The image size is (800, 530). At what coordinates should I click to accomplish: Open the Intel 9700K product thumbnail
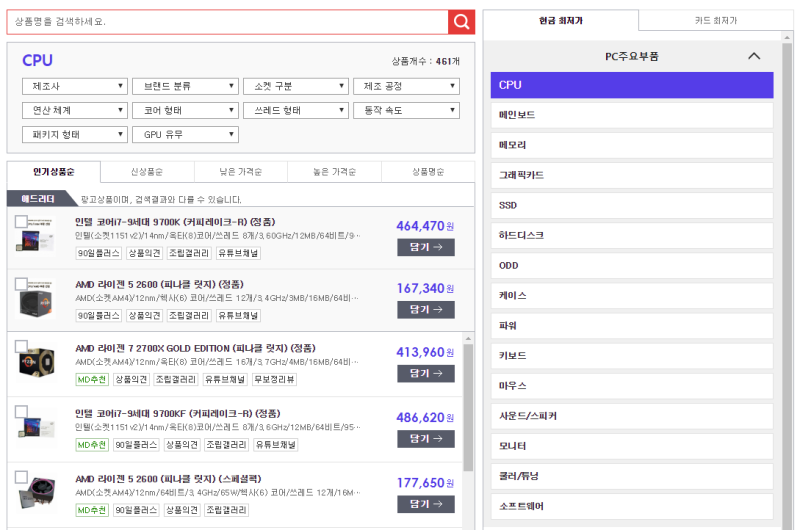[36, 236]
